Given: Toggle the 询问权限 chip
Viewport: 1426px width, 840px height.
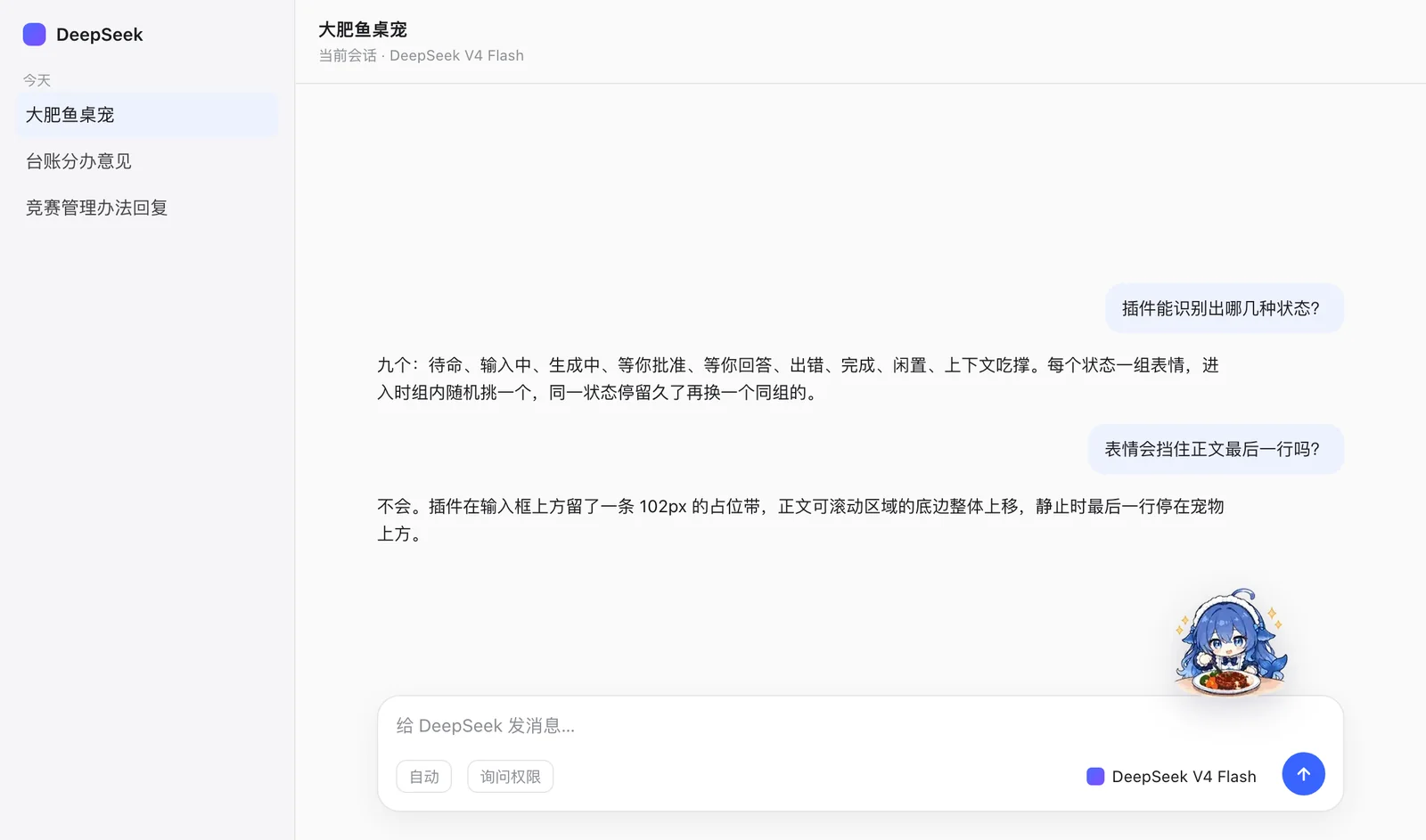Looking at the screenshot, I should (511, 777).
